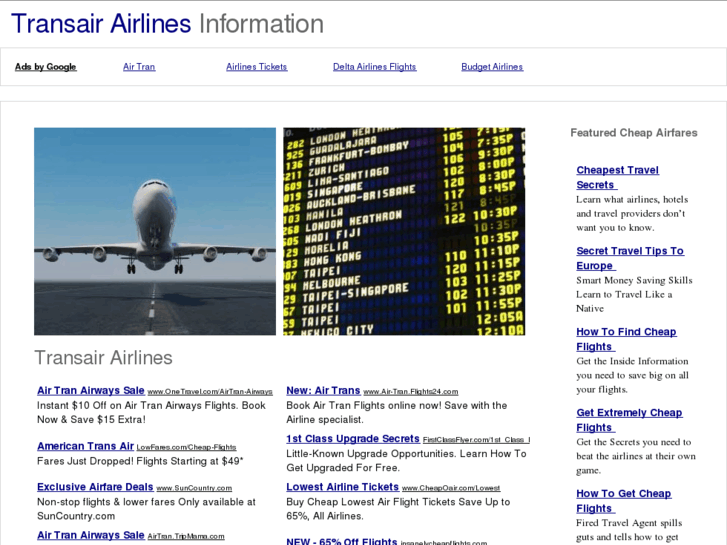Click text 'Learn what airlines, hotels'
Image resolution: width=727 pixels, height=545 pixels.
pyautogui.click(x=632, y=199)
